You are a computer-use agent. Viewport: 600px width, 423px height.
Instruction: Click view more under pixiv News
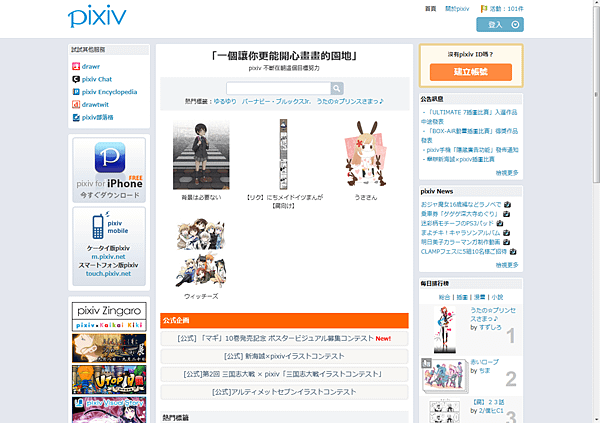click(507, 265)
